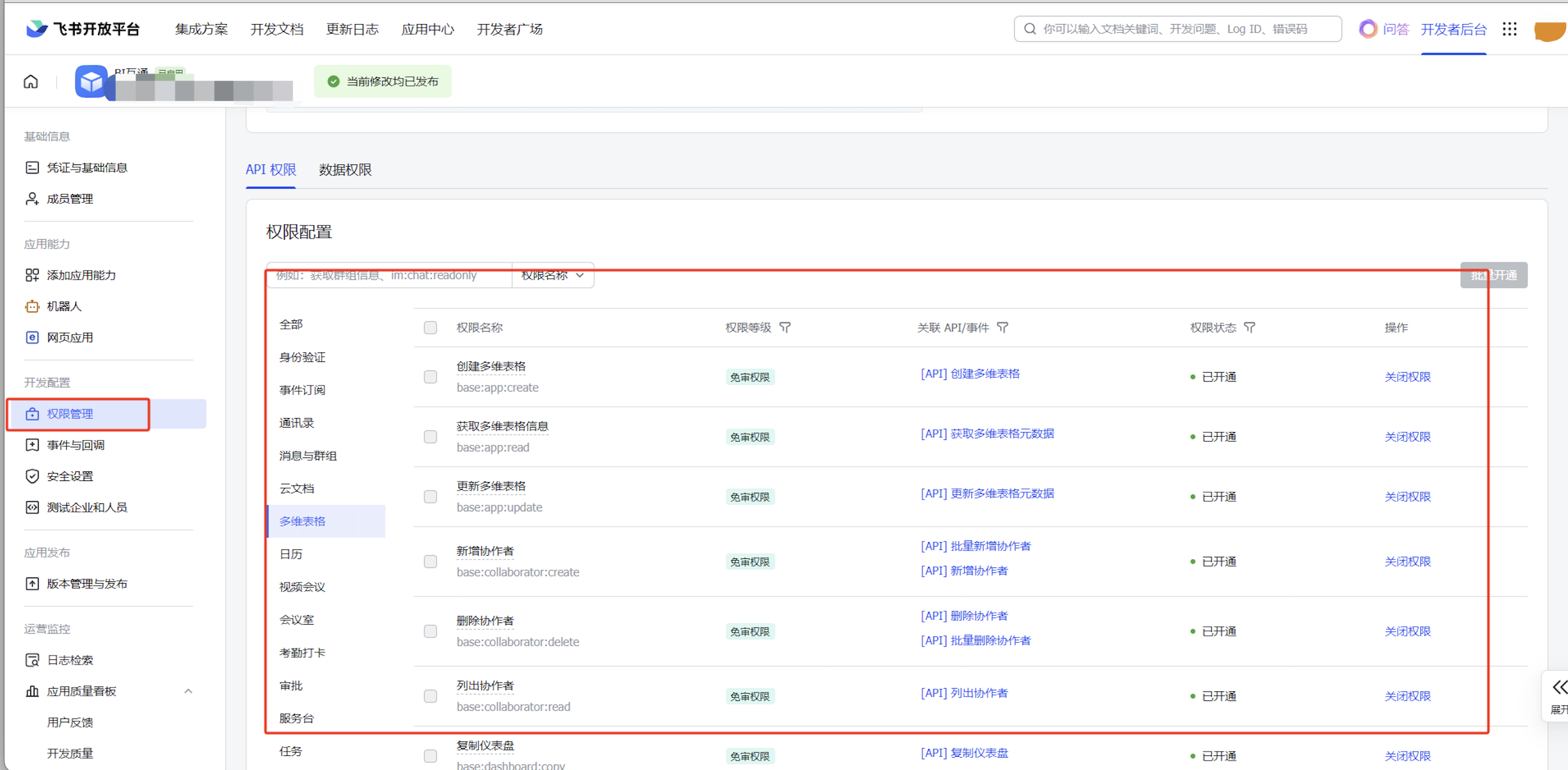Click 关闭权限 for 更新多维表格
Image resolution: width=1568 pixels, height=770 pixels.
[x=1408, y=497]
